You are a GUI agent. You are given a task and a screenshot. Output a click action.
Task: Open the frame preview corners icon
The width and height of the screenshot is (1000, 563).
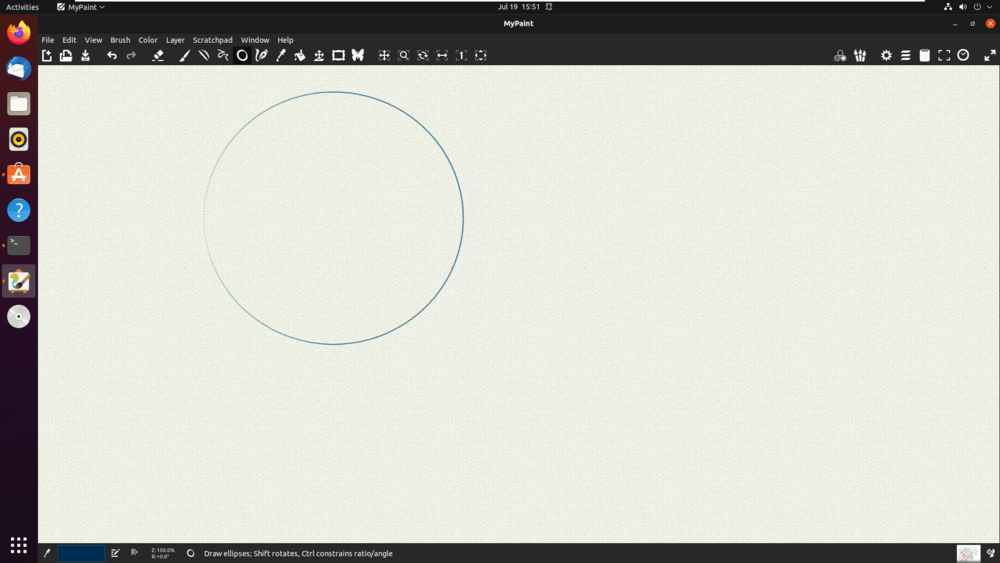(x=944, y=55)
